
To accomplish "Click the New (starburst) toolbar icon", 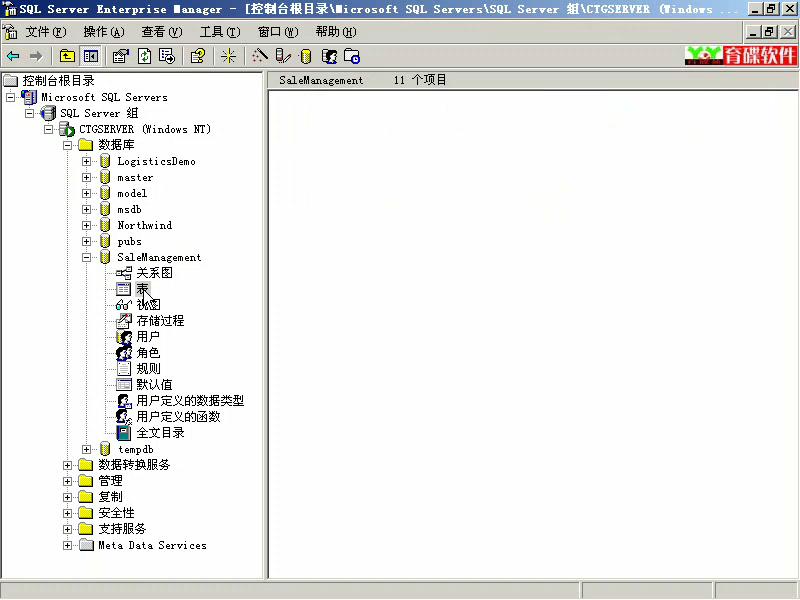I will pos(228,56).
